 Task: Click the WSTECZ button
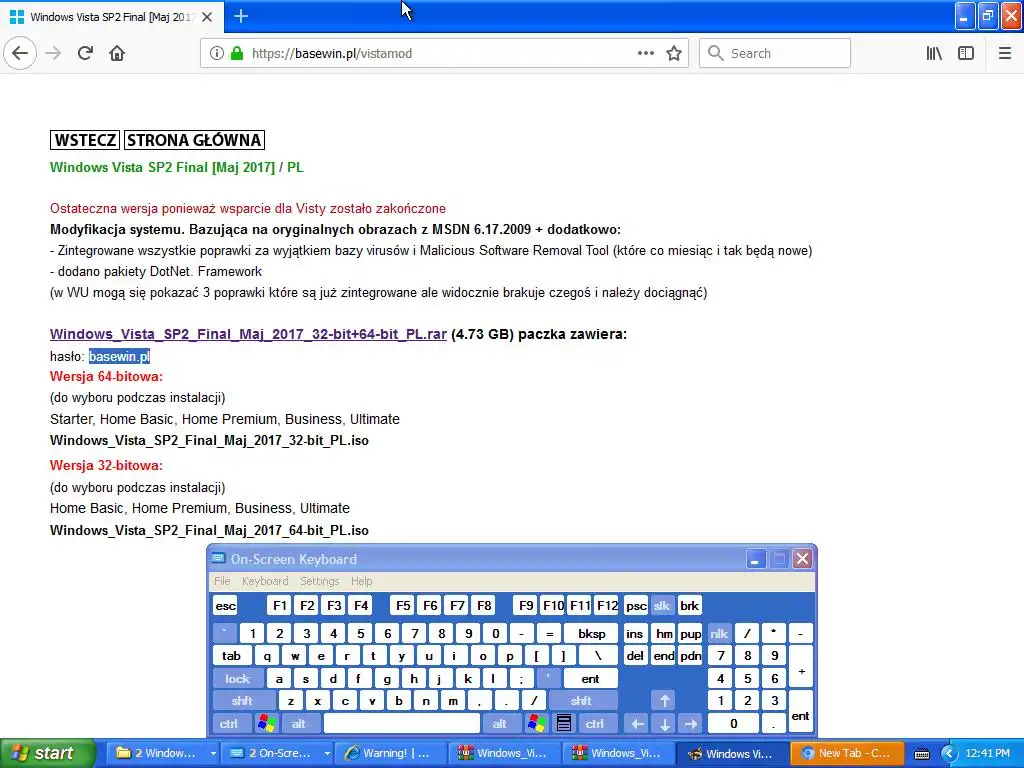click(85, 140)
